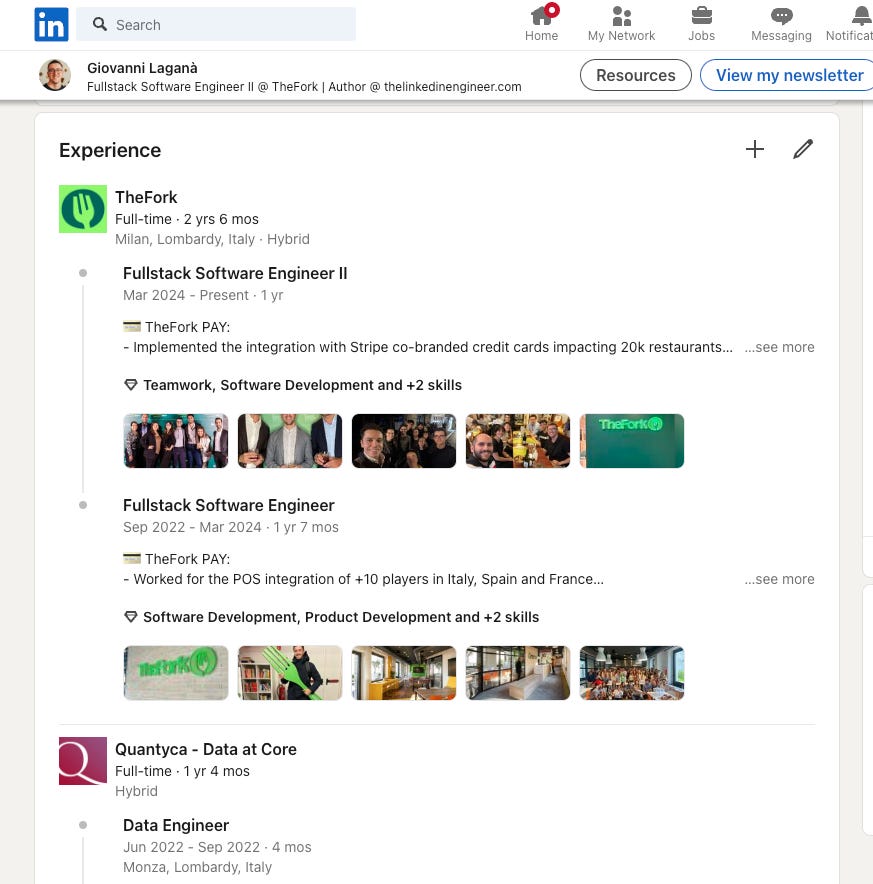
Task: Click the diamond skills icon beside Teamwork
Action: coord(131,385)
